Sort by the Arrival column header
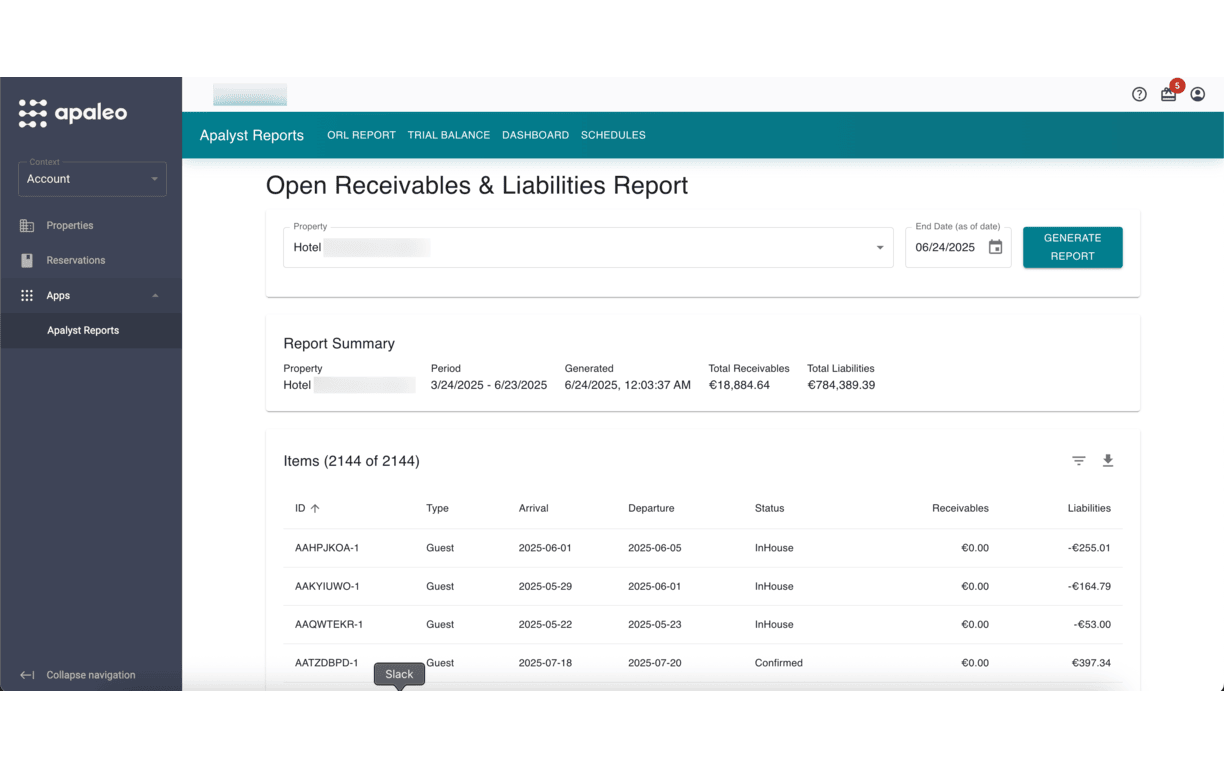Screen dimensions: 1224x768 pos(533,508)
